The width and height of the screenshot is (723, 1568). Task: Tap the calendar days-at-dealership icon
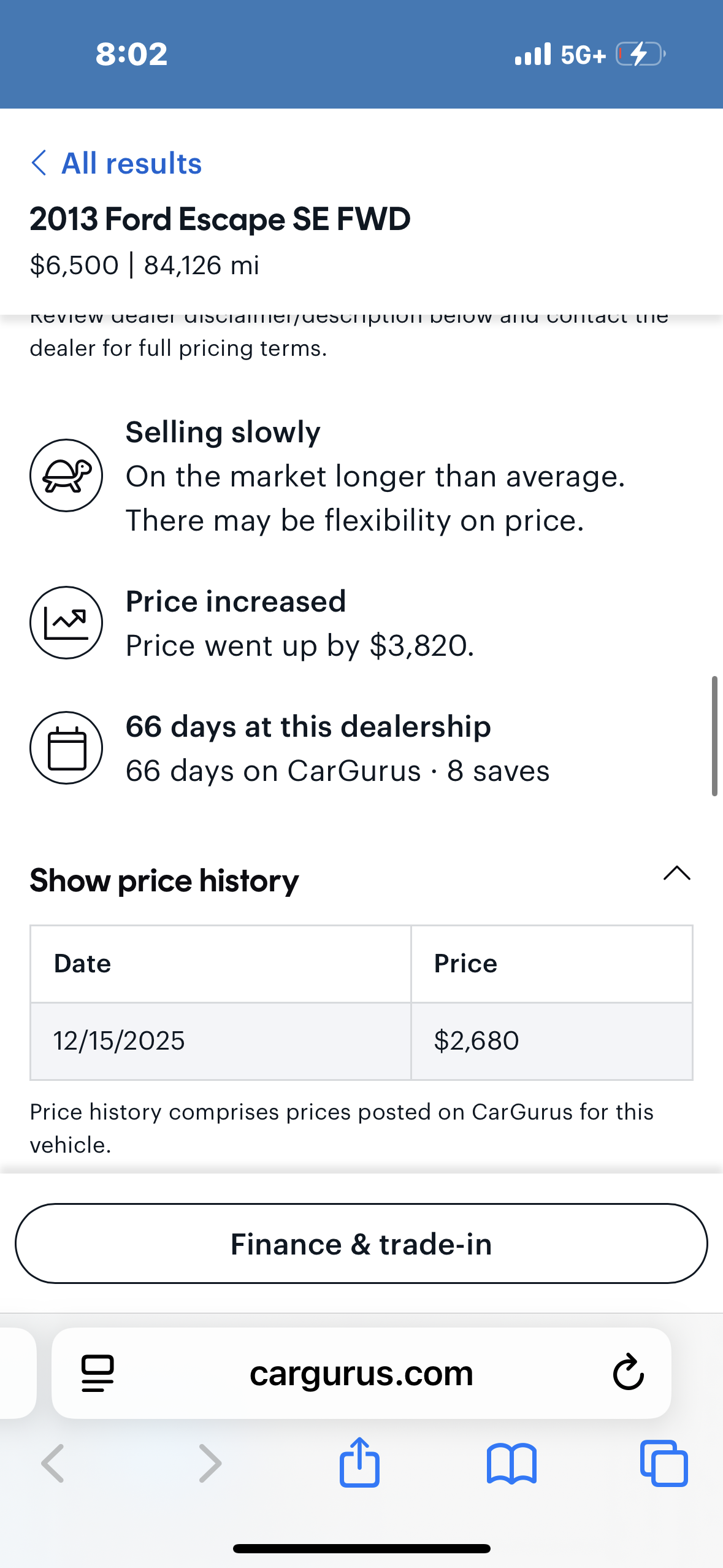(66, 748)
